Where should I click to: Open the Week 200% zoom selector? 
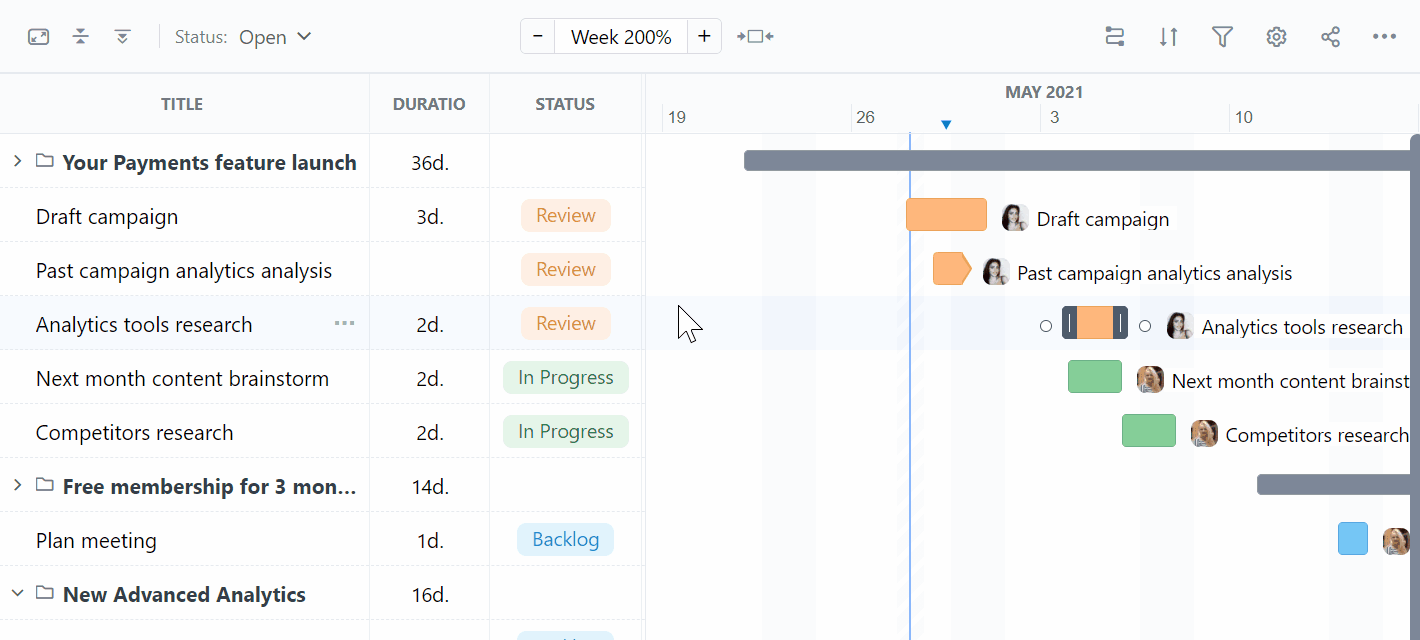(x=621, y=37)
